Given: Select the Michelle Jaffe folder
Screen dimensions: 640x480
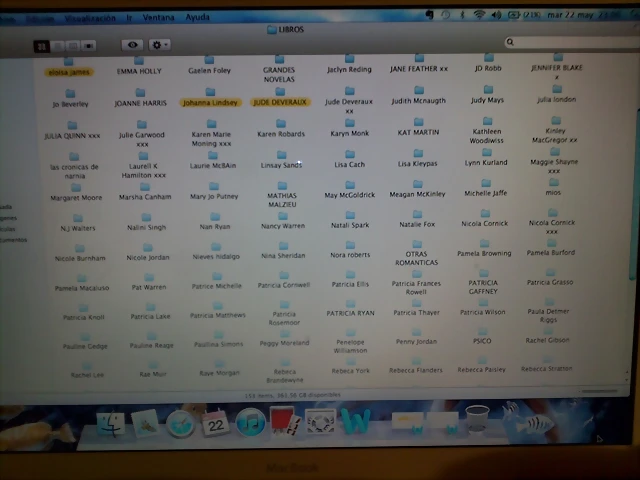Looking at the screenshot, I should click(486, 188).
